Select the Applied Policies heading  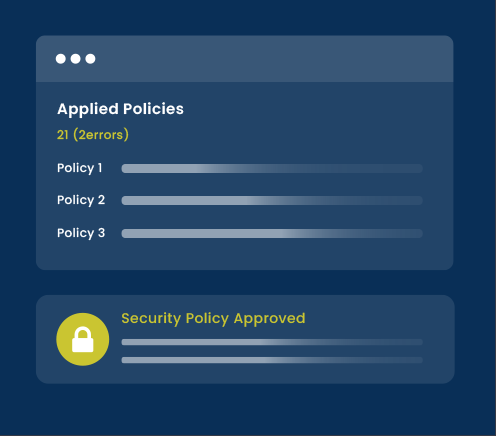point(120,109)
